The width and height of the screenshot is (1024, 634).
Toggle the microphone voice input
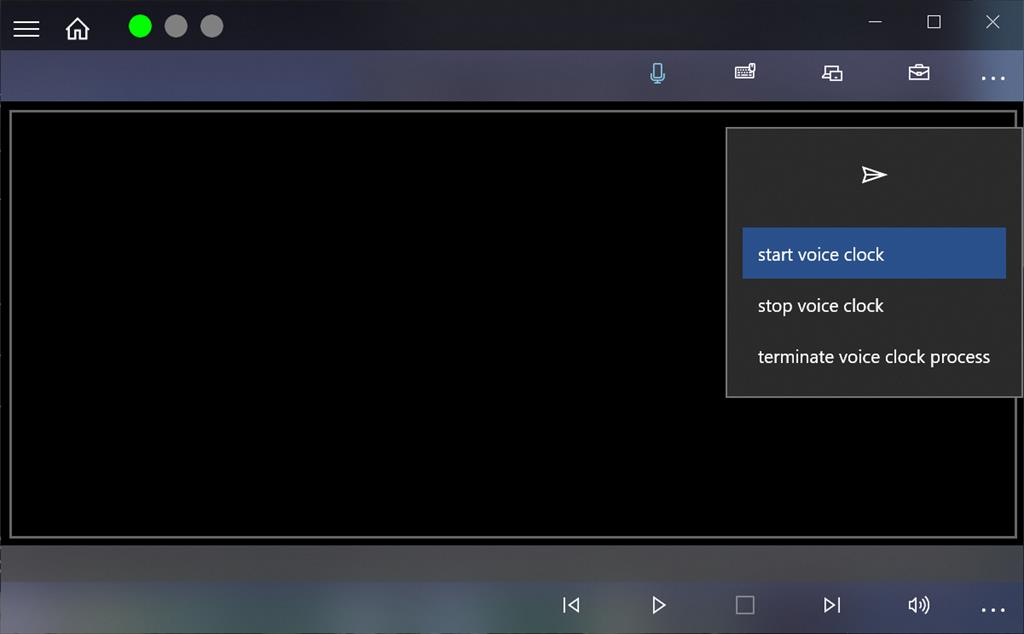pos(657,73)
